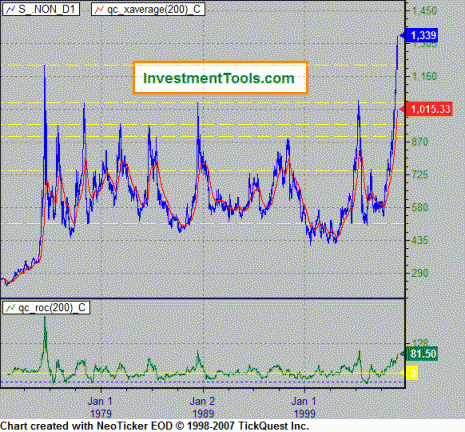Click the Jan 2 1989 date label
Viewport: 465px width, 432px height.
[x=202, y=407]
